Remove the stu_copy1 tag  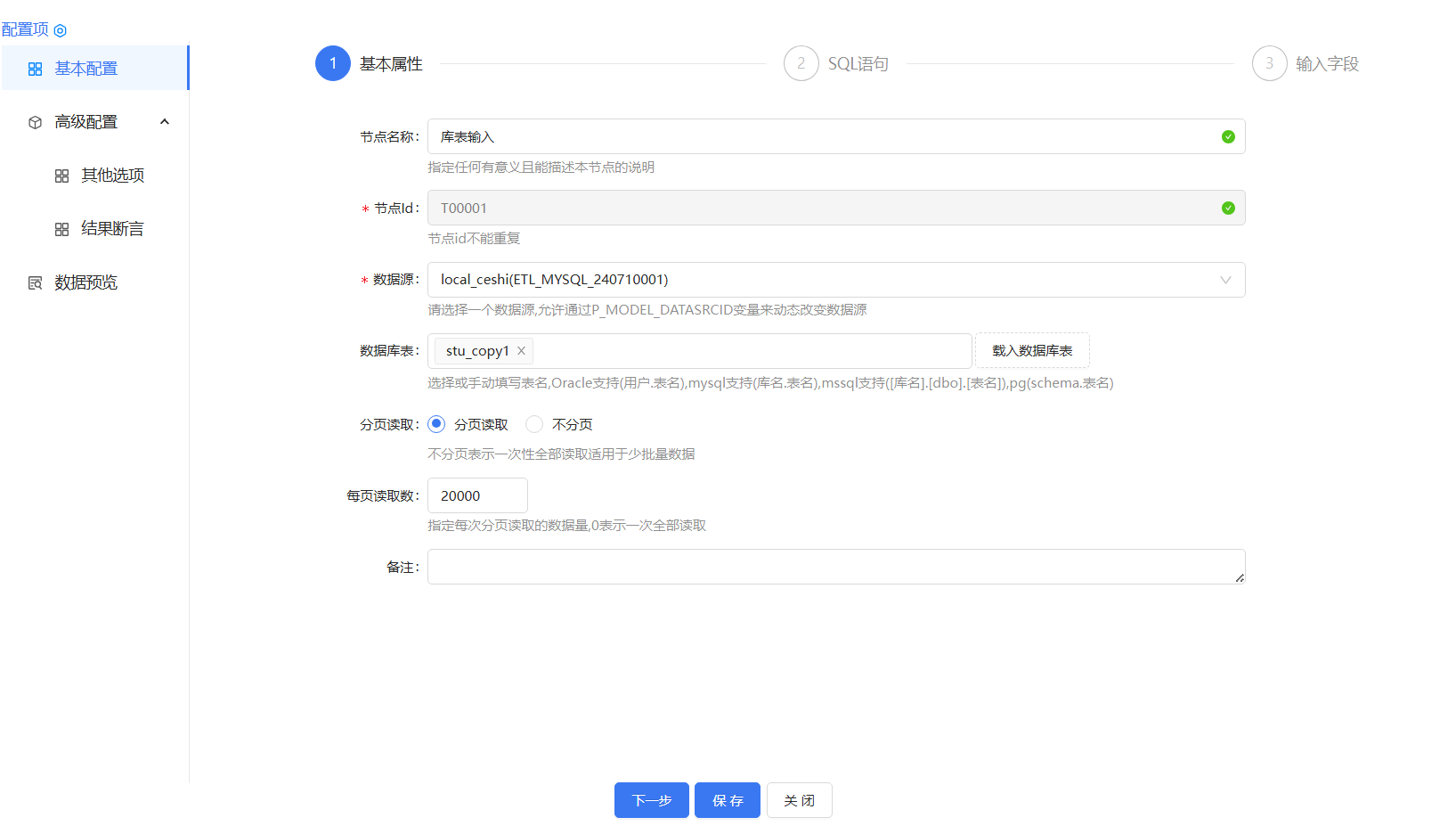pos(521,351)
